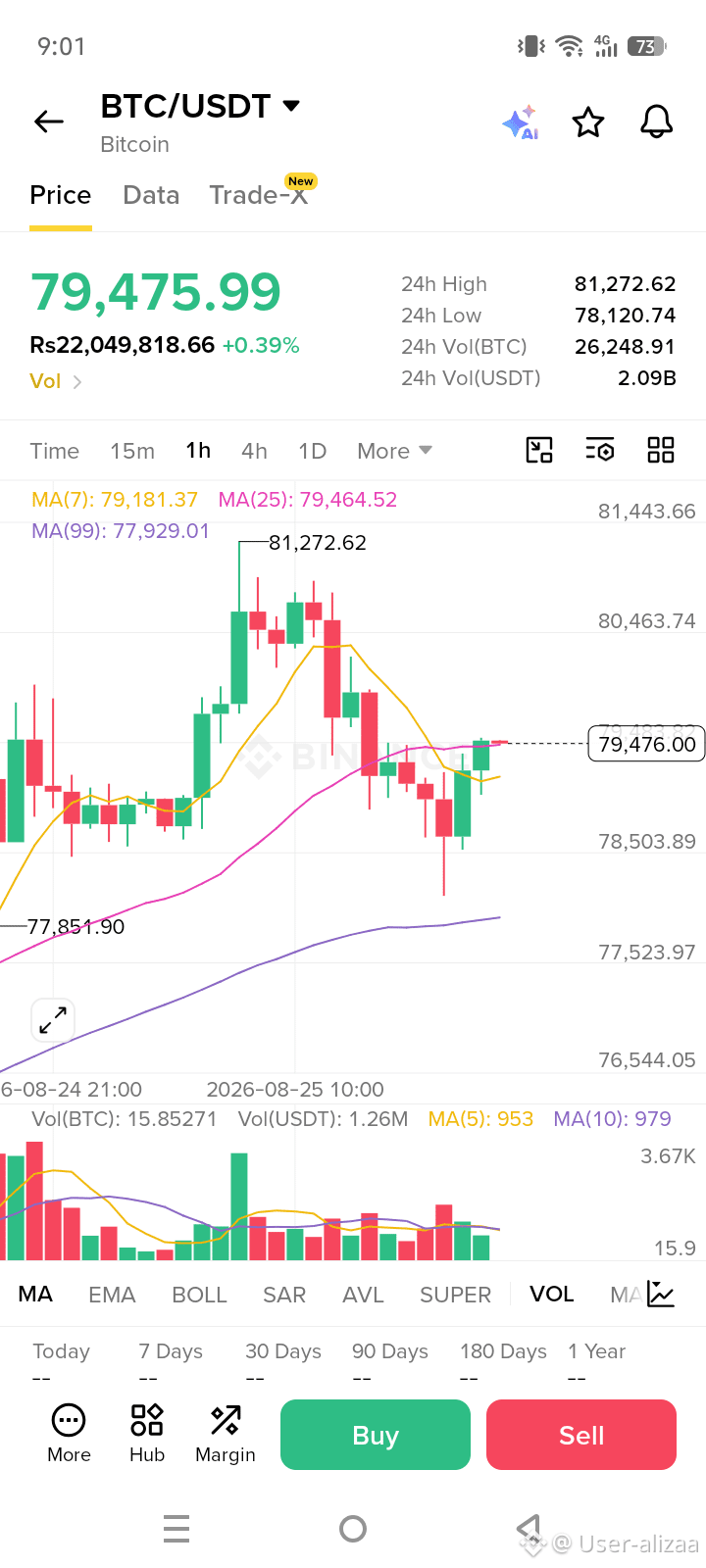Select the 15m interval

[x=132, y=451]
